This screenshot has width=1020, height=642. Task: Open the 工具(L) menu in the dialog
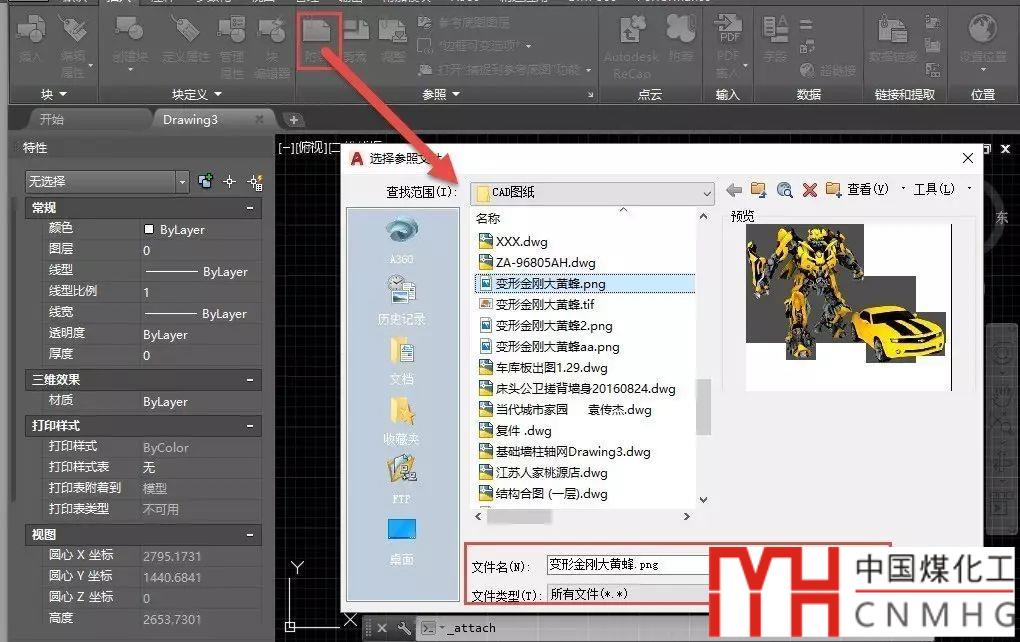[934, 189]
